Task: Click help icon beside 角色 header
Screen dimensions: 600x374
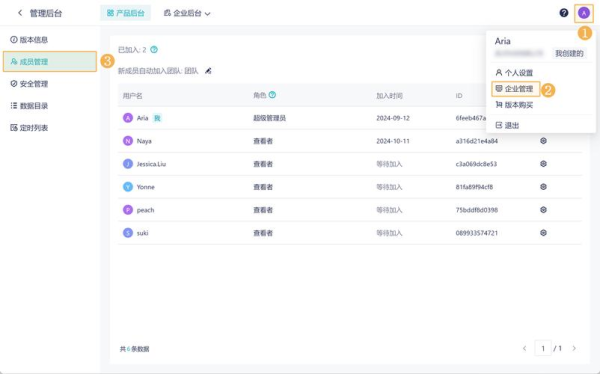Action: (272, 95)
